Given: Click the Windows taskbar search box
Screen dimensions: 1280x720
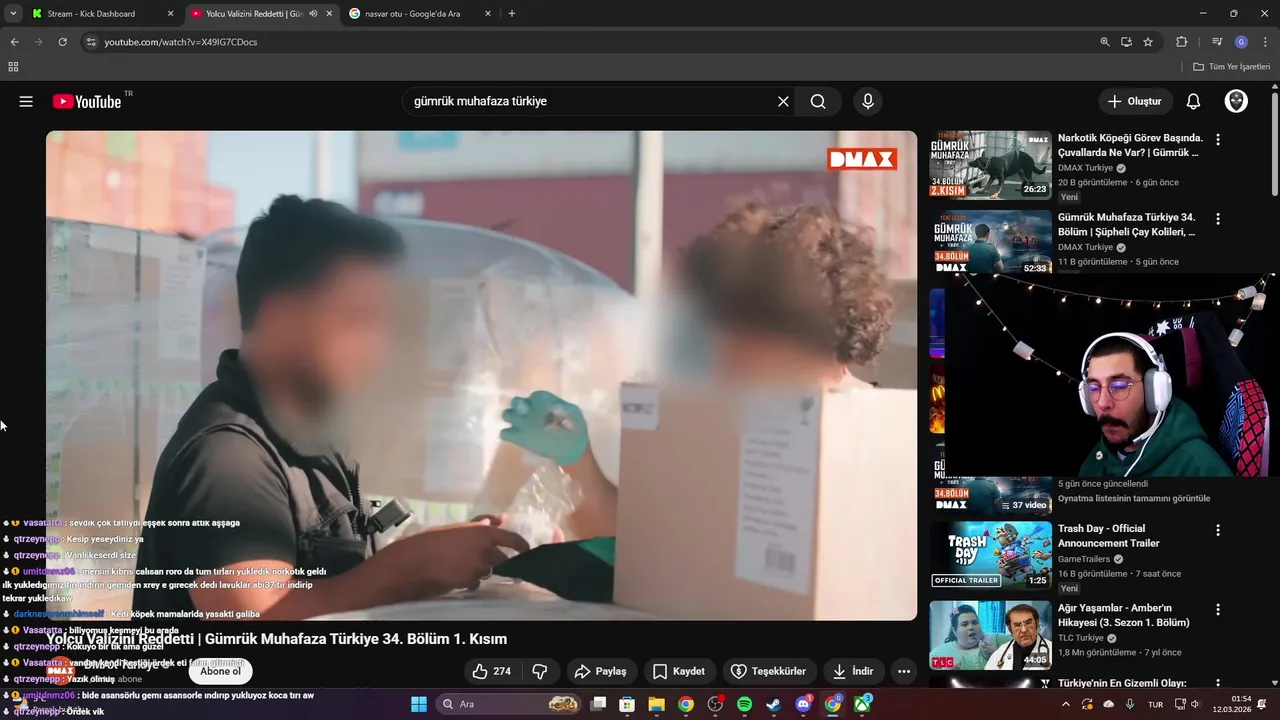Looking at the screenshot, I should tap(510, 704).
